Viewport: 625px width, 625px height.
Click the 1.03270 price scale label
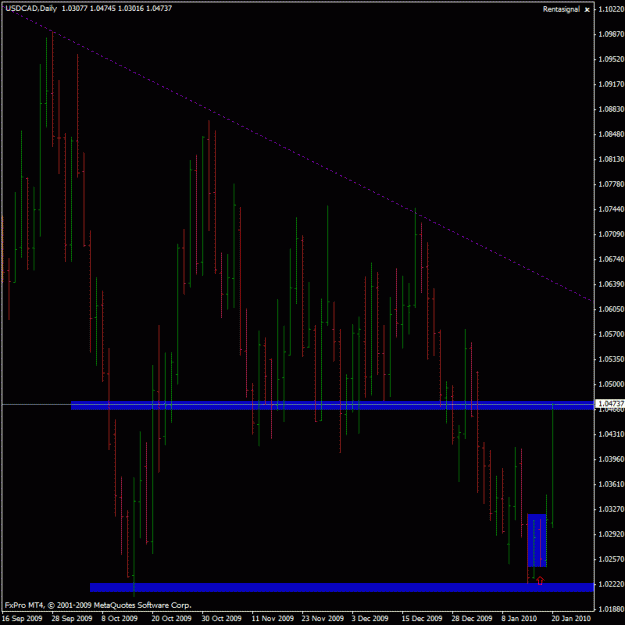611,509
